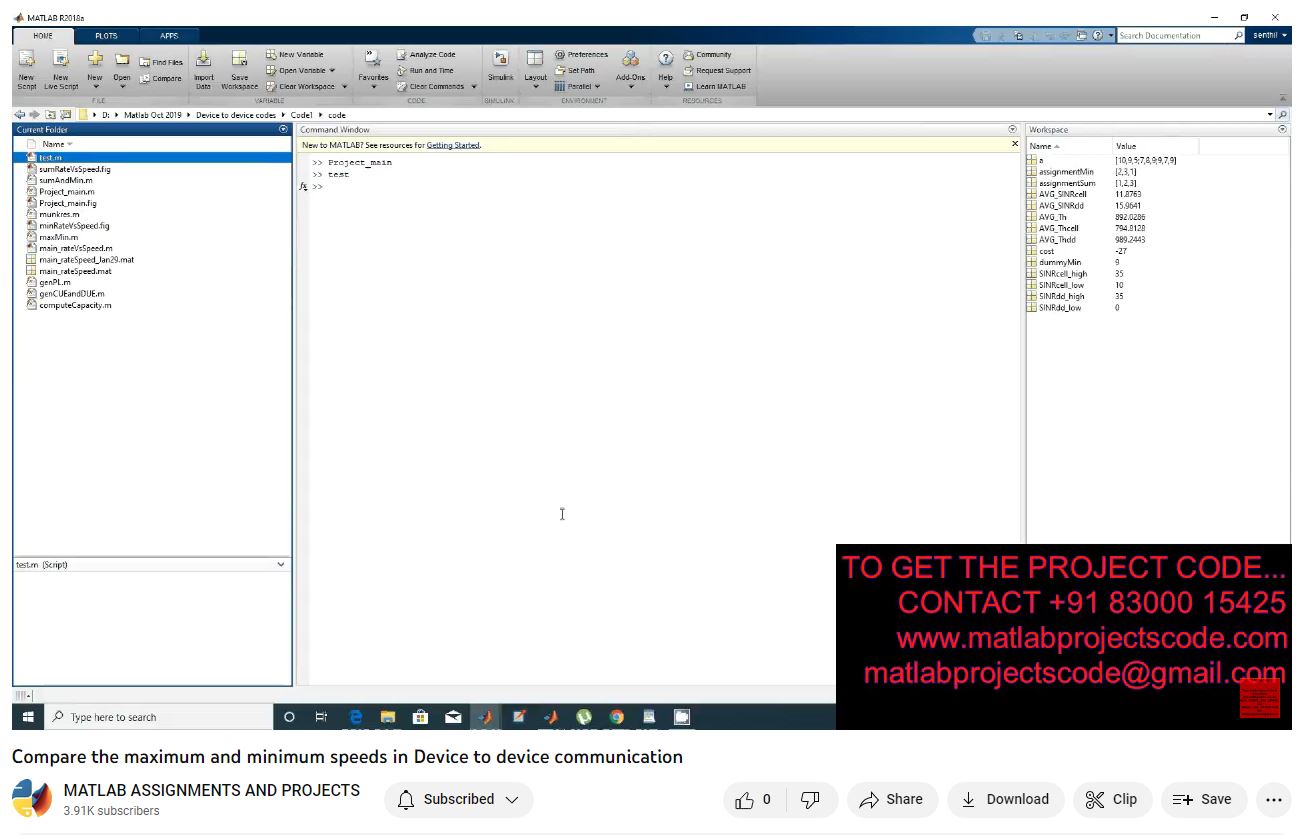Screen dimensions: 1306x835
Task: Dislike the video with thumbs down
Action: click(x=811, y=799)
